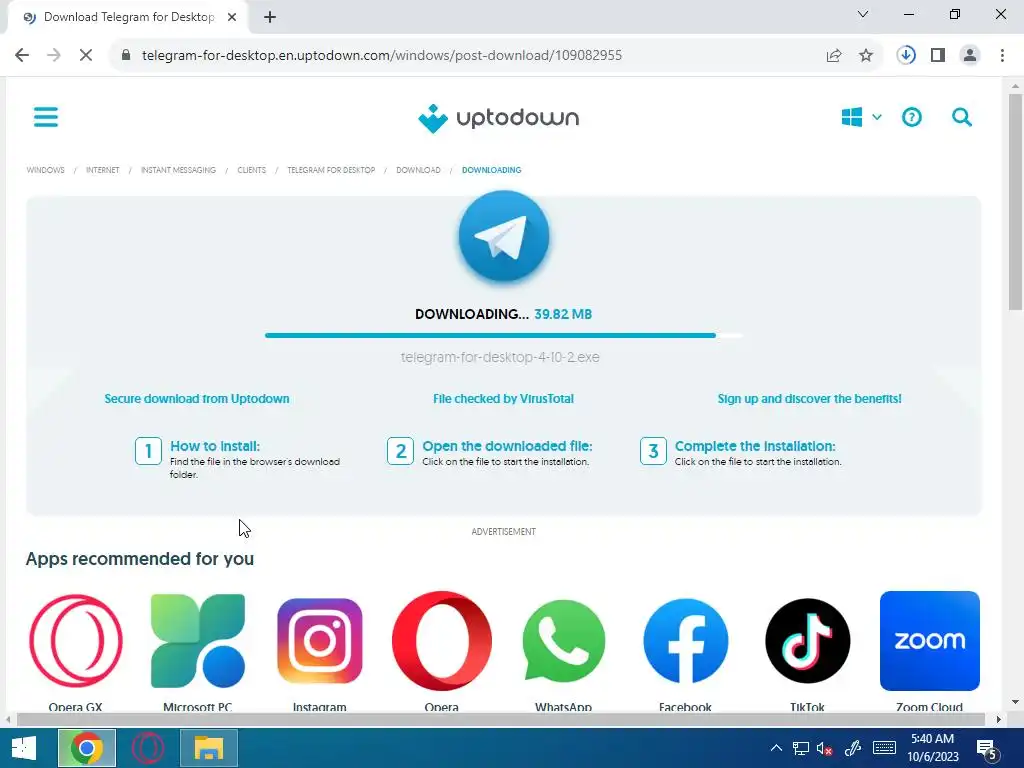This screenshot has height=768, width=1024.
Task: Open the Windows Start button
Action: click(x=24, y=748)
